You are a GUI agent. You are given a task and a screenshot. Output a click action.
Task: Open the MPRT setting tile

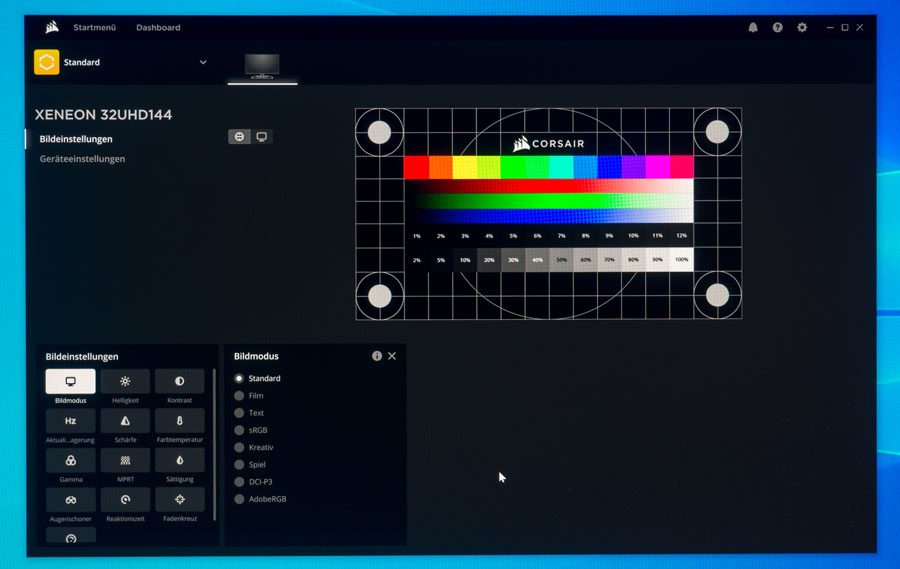coord(125,460)
